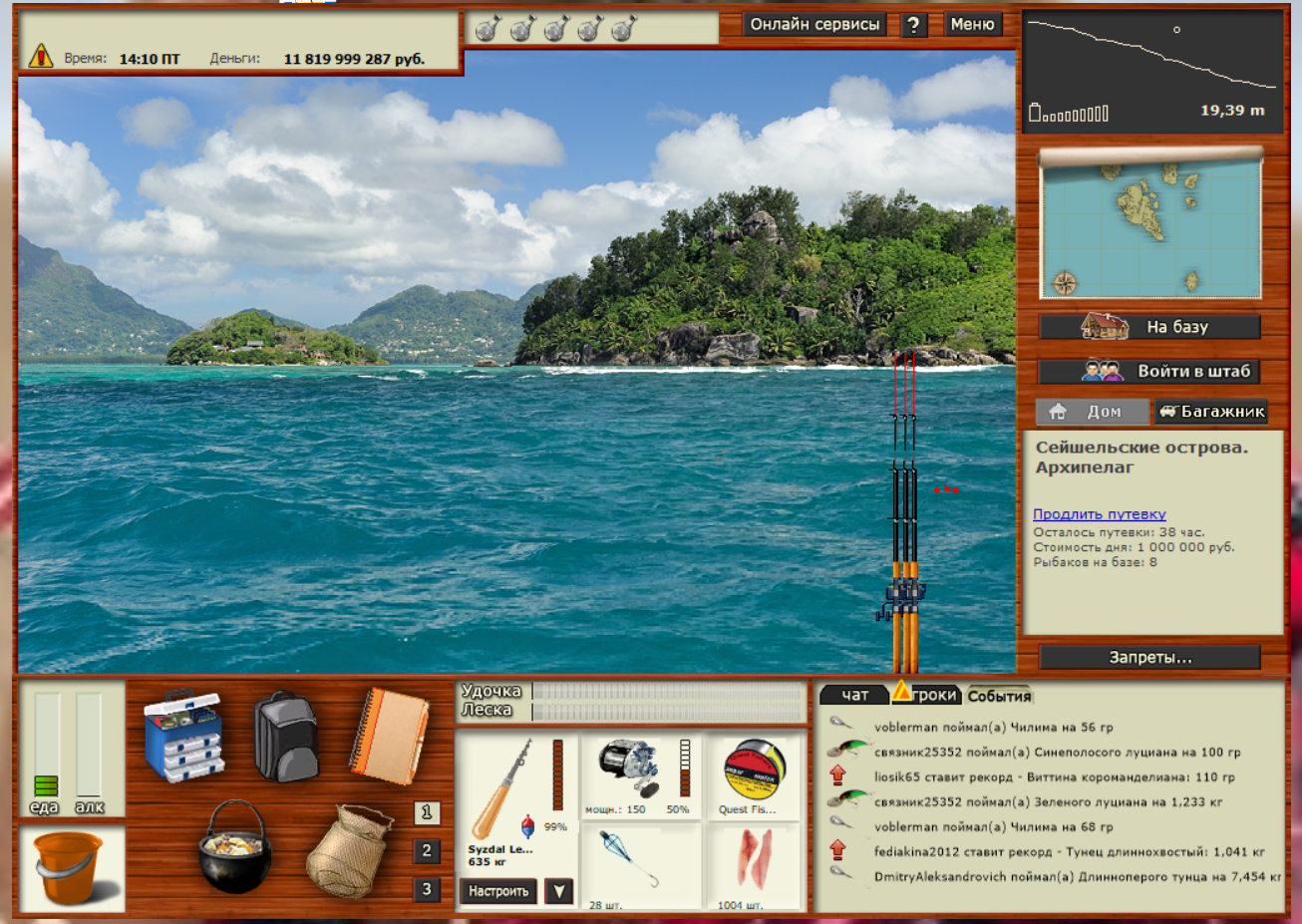1302x924 pixels.
Task: Click the question mark help button
Action: click(x=913, y=25)
